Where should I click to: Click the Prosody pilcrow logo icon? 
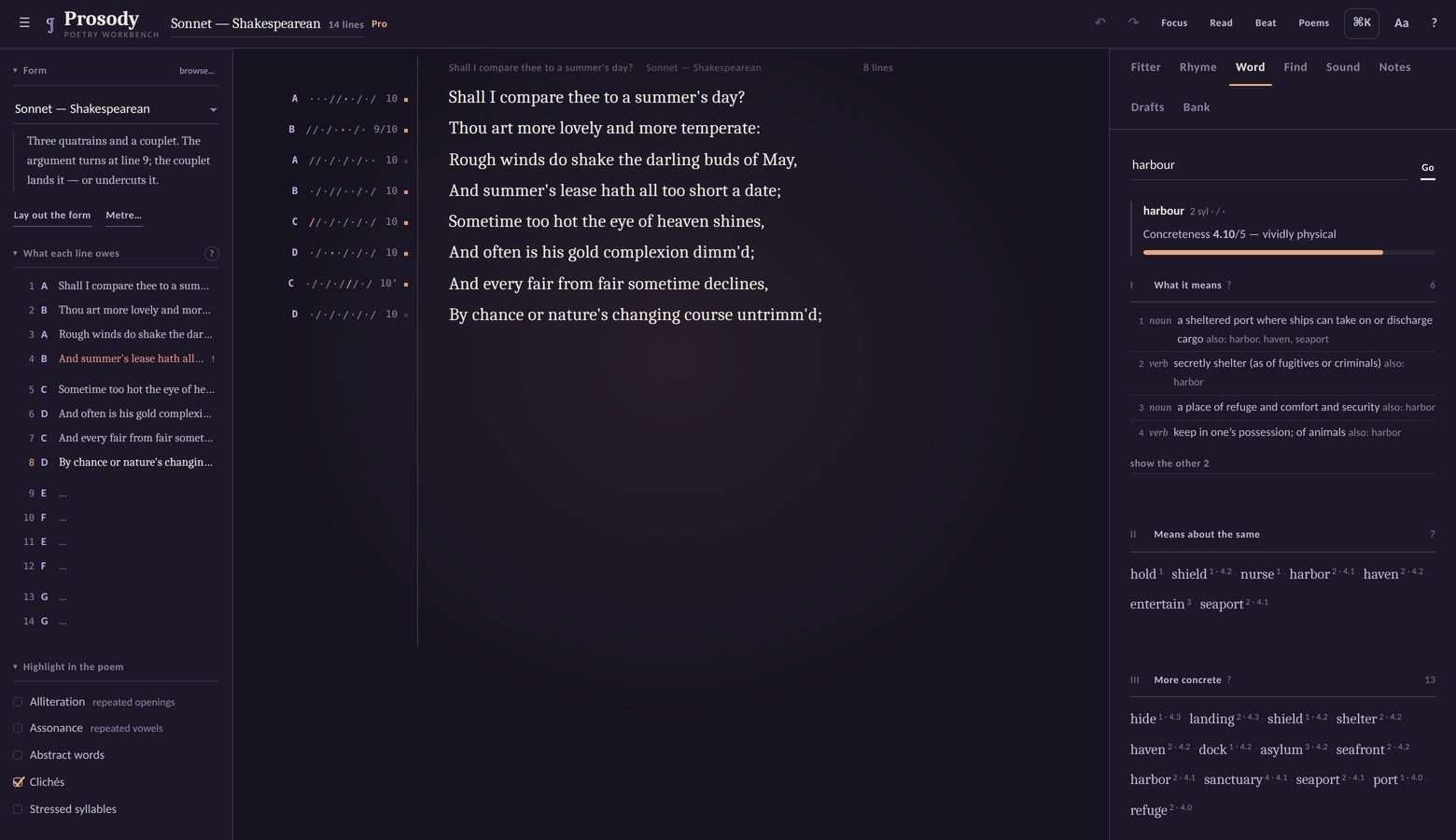click(x=50, y=24)
